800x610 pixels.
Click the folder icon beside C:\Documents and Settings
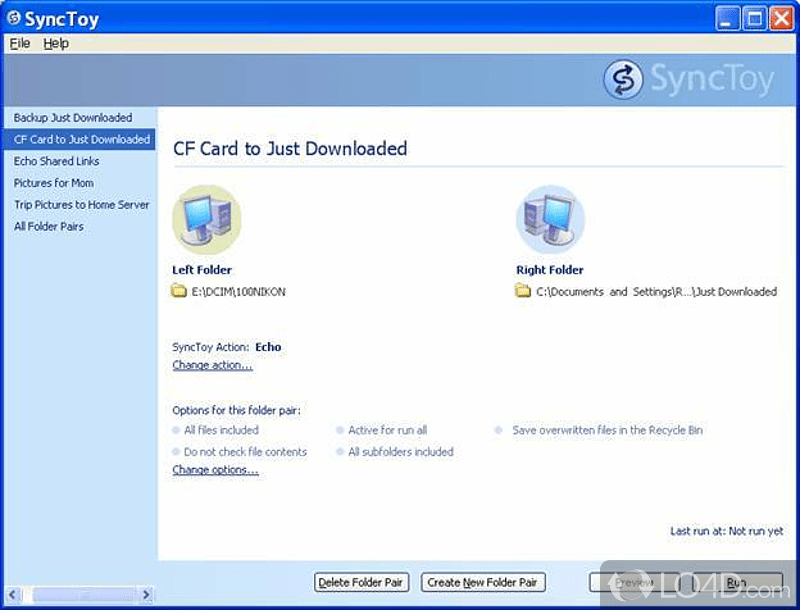(522, 291)
